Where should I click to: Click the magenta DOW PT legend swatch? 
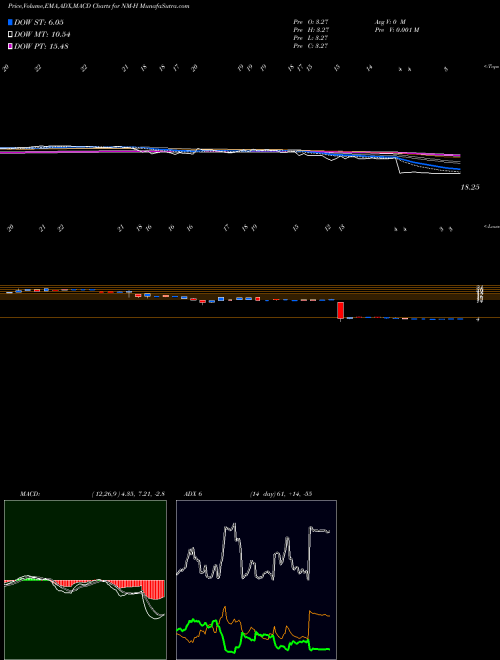[x=10, y=46]
